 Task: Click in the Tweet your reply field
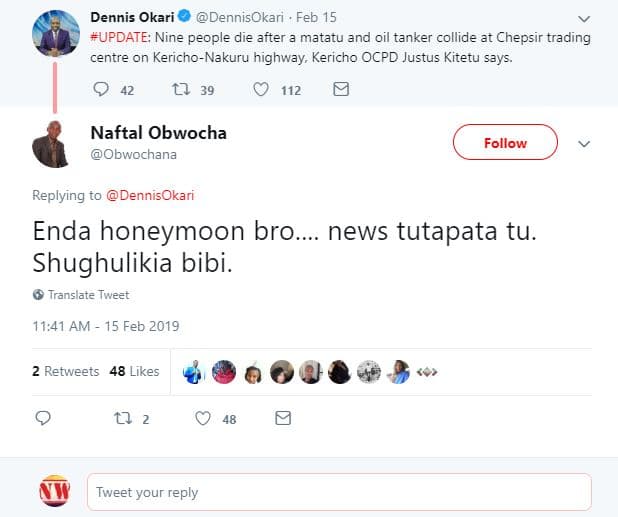340,492
